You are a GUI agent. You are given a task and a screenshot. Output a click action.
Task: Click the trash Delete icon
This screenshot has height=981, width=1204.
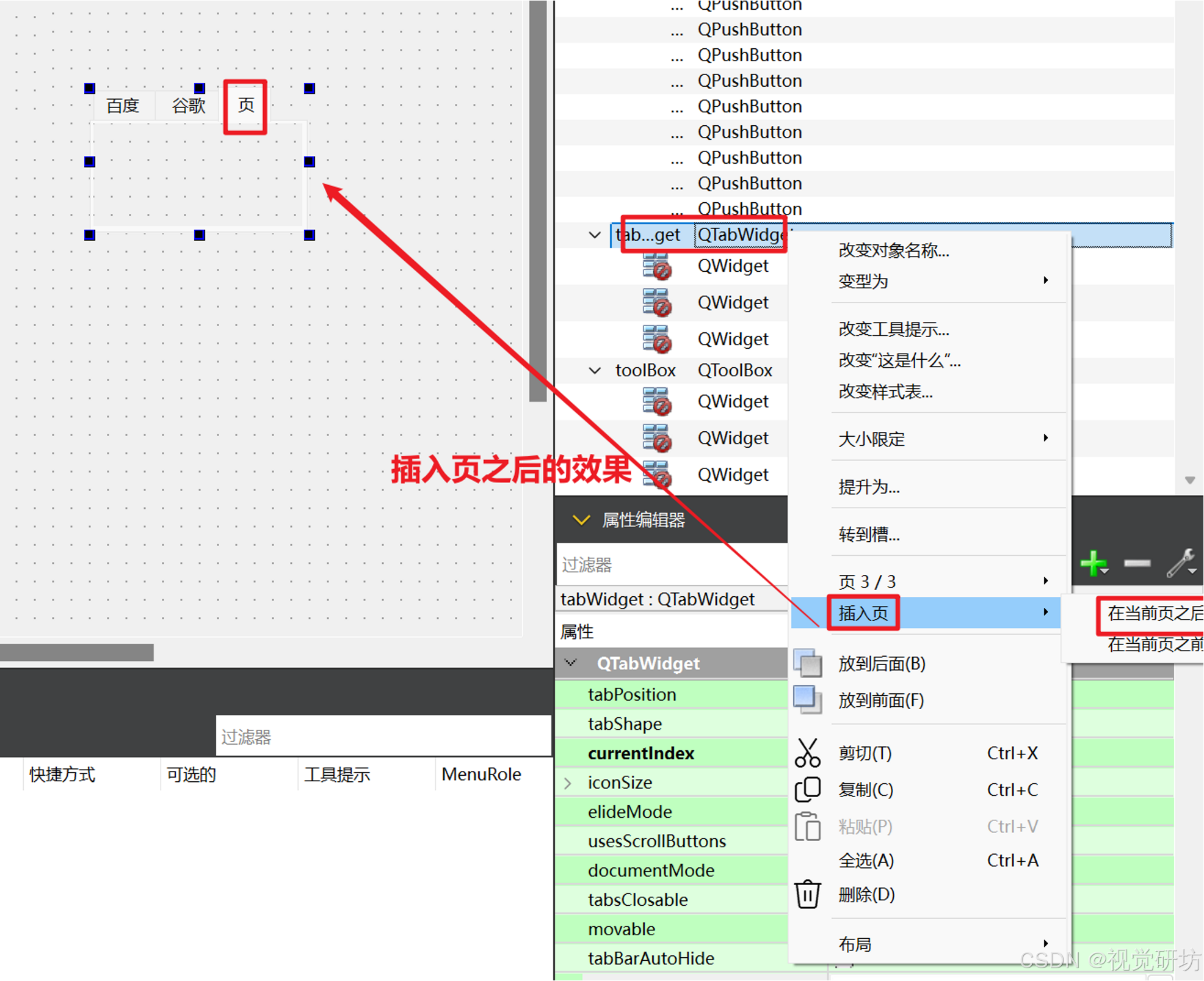pyautogui.click(x=807, y=894)
